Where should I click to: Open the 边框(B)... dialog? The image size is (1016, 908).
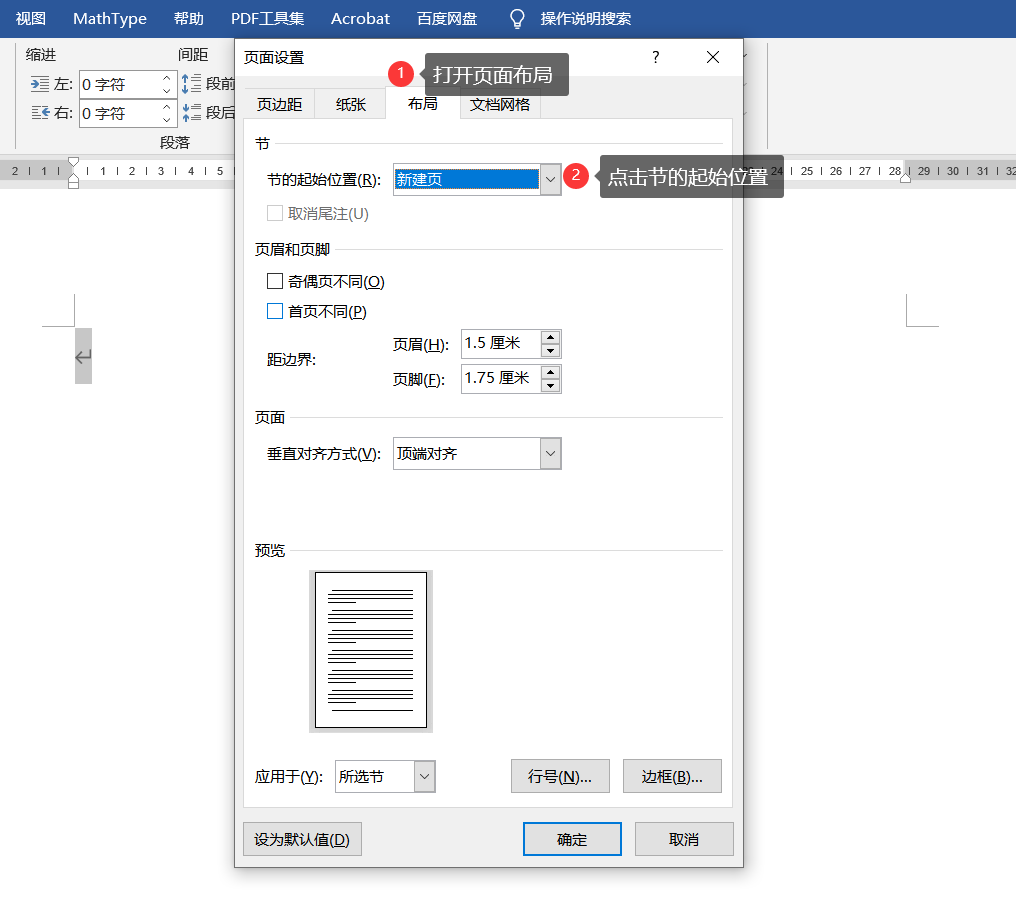(672, 776)
